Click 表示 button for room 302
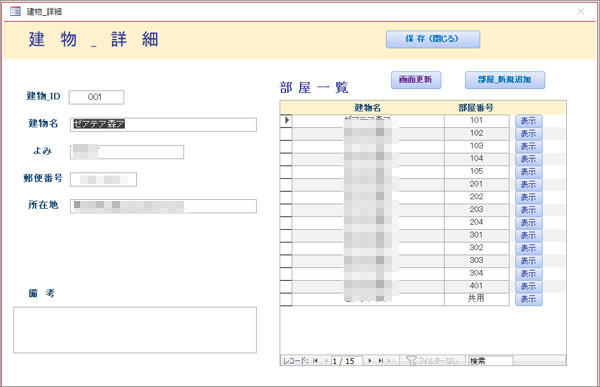The height and width of the screenshot is (387, 600). coord(528,248)
